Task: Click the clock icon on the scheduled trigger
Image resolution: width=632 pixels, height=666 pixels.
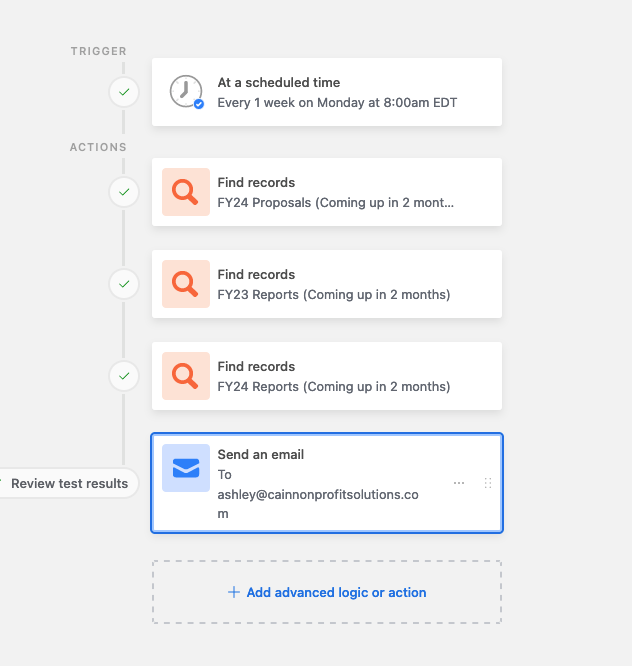Action: tap(186, 92)
